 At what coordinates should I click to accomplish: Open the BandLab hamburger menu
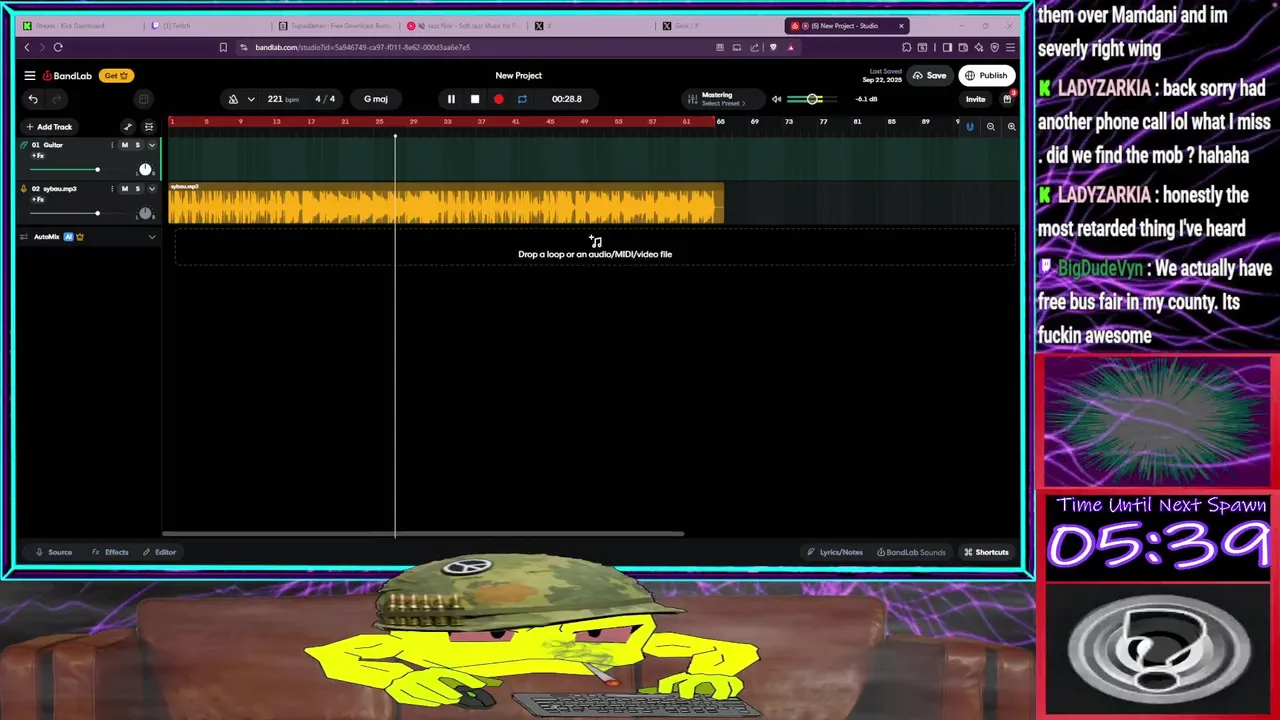click(x=30, y=75)
